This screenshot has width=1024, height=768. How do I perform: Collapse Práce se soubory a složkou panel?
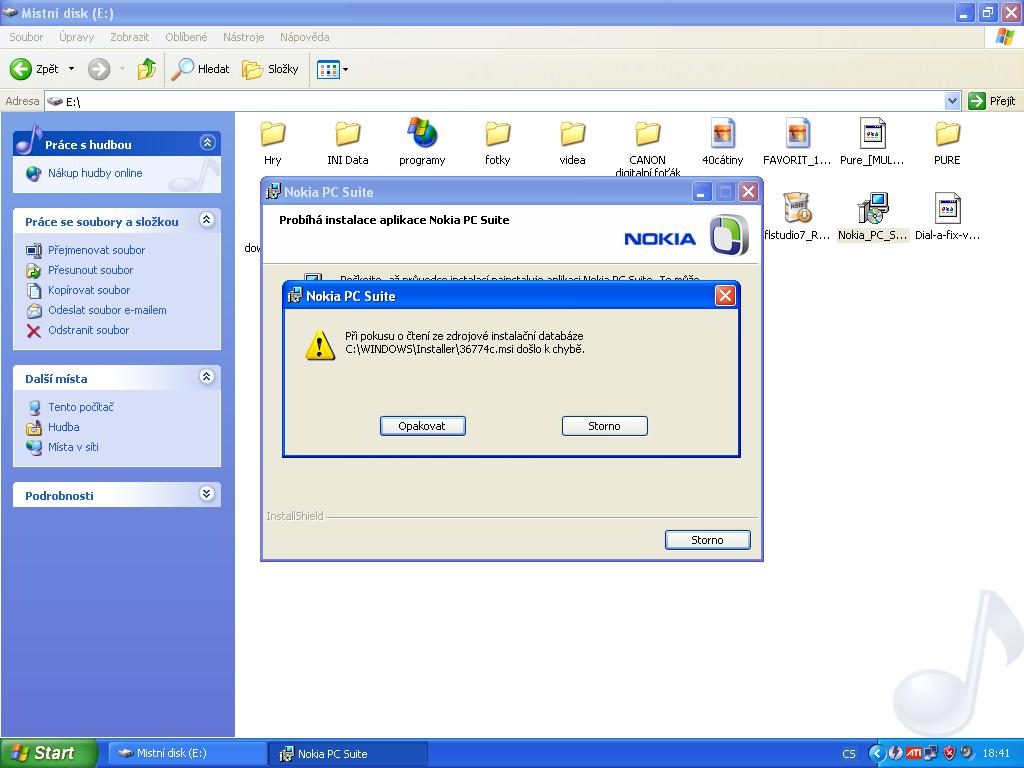(207, 220)
